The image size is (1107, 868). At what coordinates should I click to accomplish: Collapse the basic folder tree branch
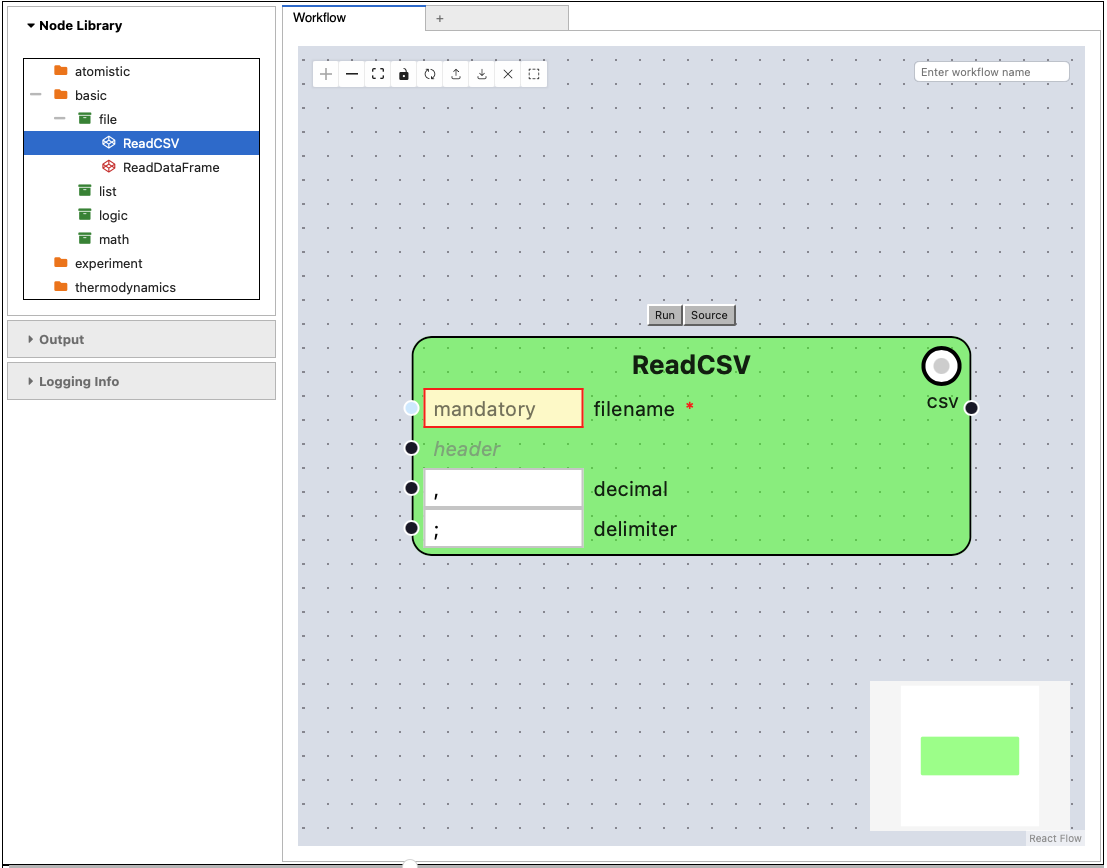(36, 95)
